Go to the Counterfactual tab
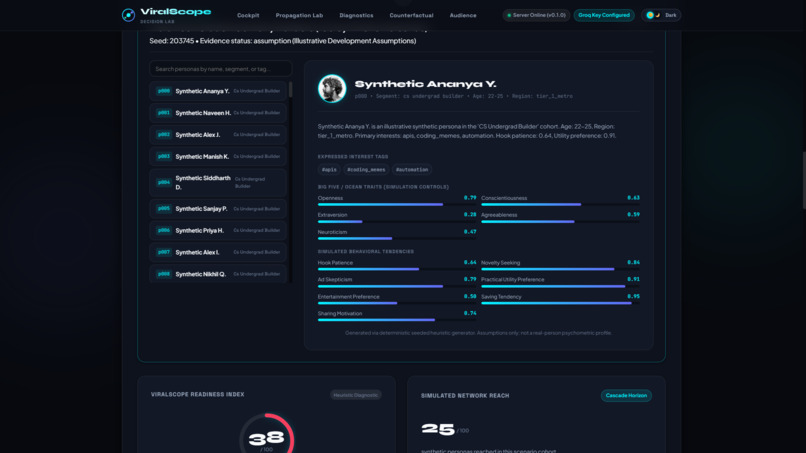This screenshot has width=806, height=453. tap(411, 15)
